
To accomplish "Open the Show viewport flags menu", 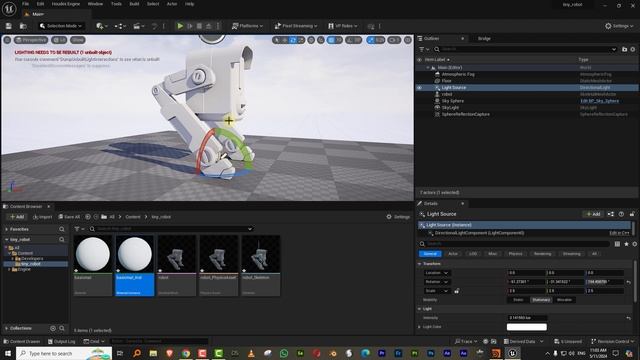I will click(x=78, y=40).
